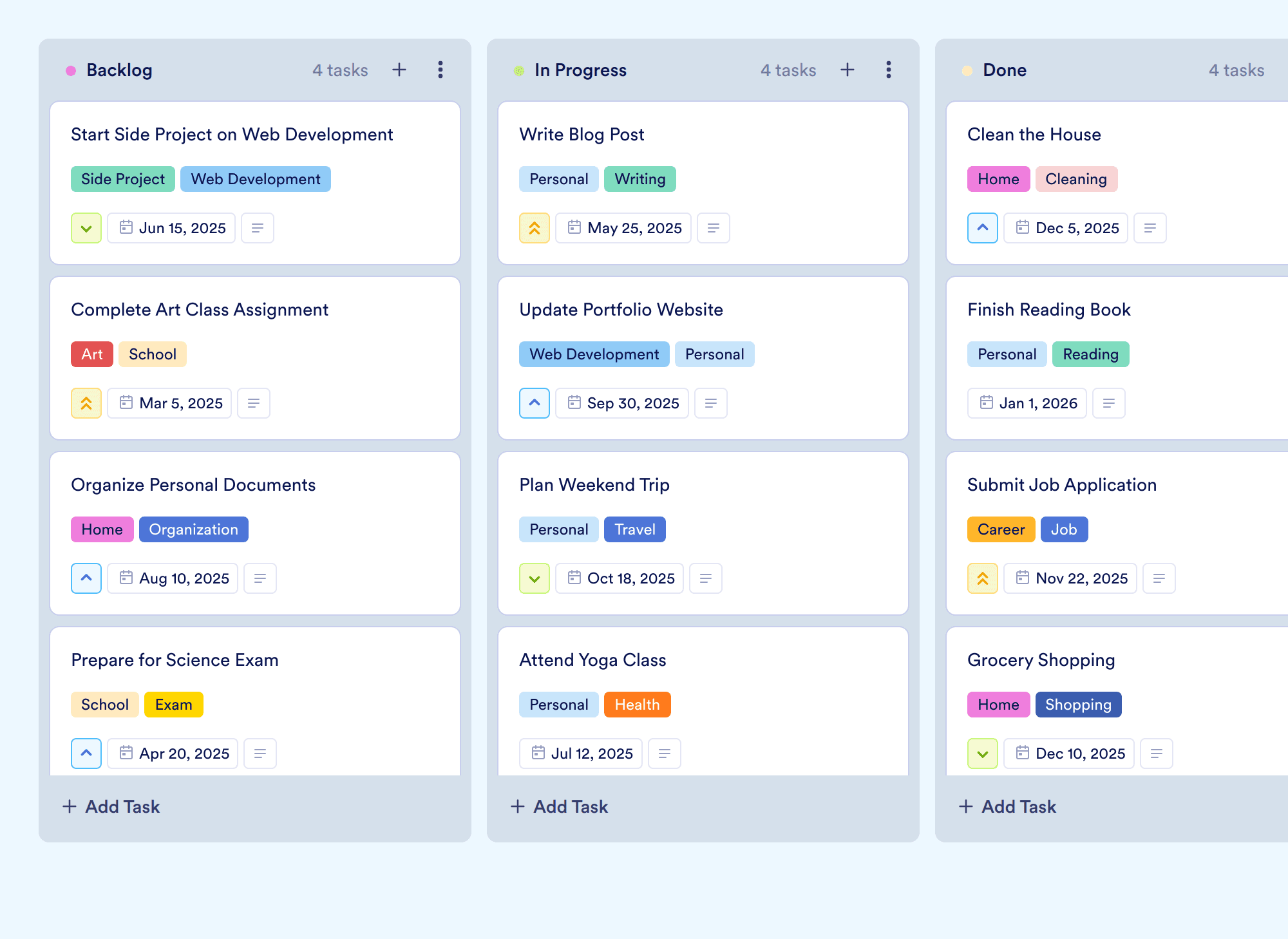Open priority chevron on Update Portfolio Website card
This screenshot has width=1288, height=939.
click(535, 403)
